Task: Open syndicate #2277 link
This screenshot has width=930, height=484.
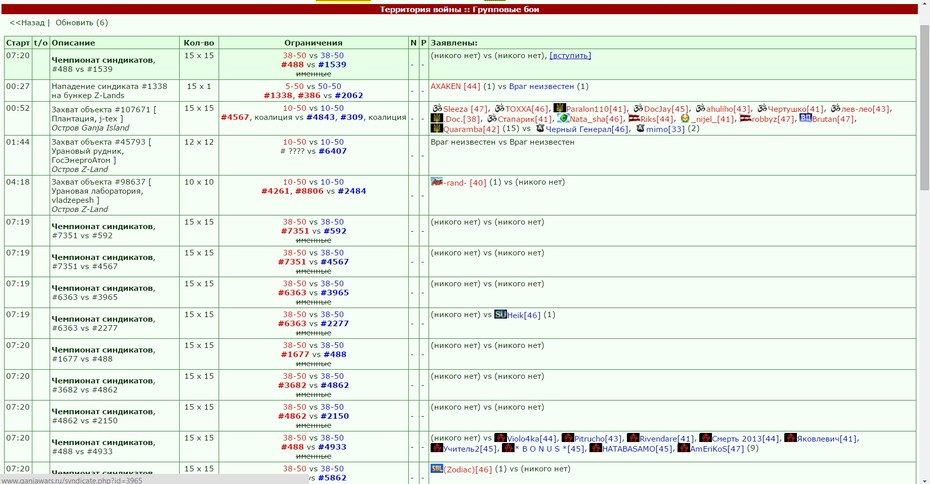Action: [x=335, y=323]
